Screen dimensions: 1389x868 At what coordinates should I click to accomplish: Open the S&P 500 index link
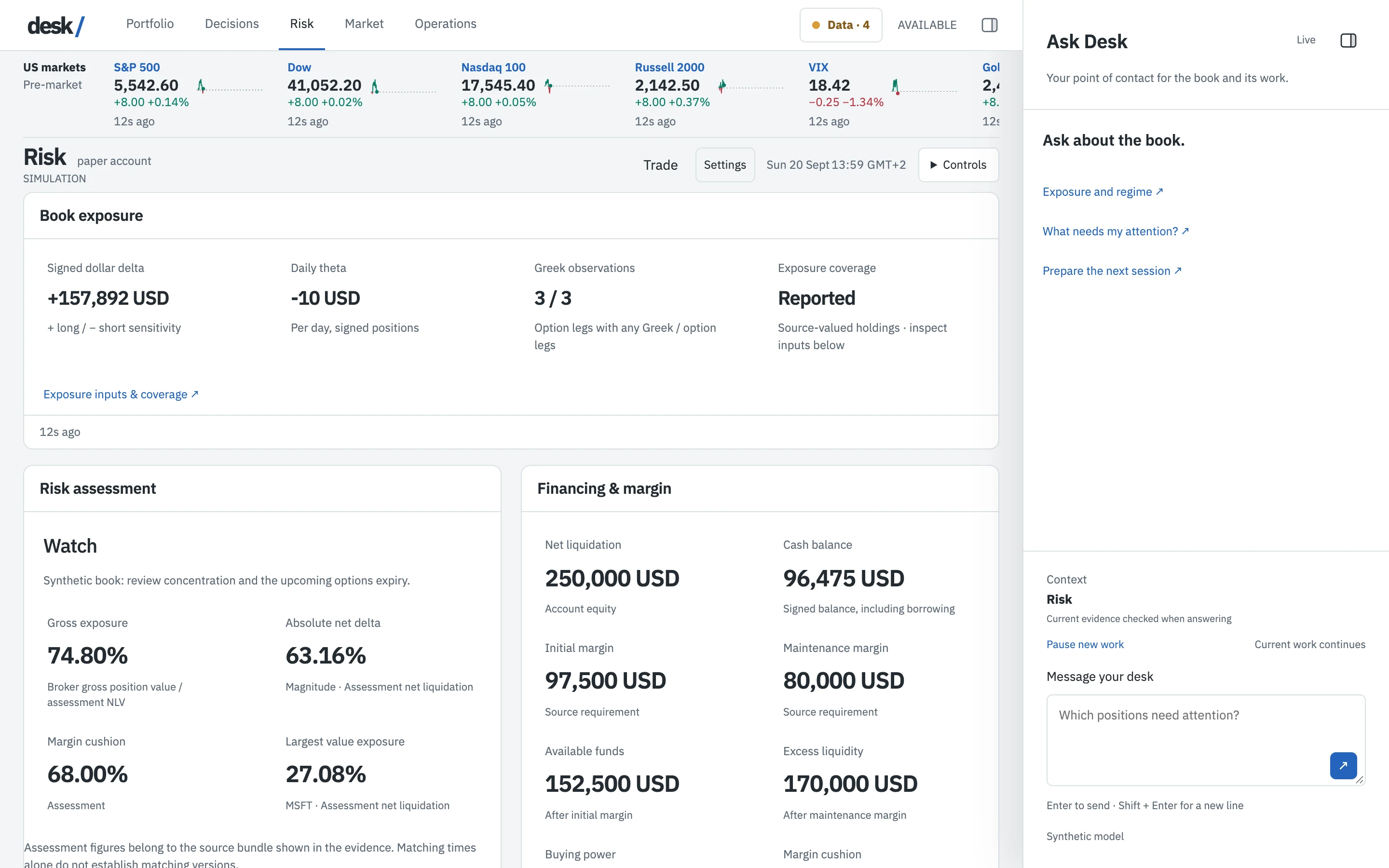pos(136,67)
